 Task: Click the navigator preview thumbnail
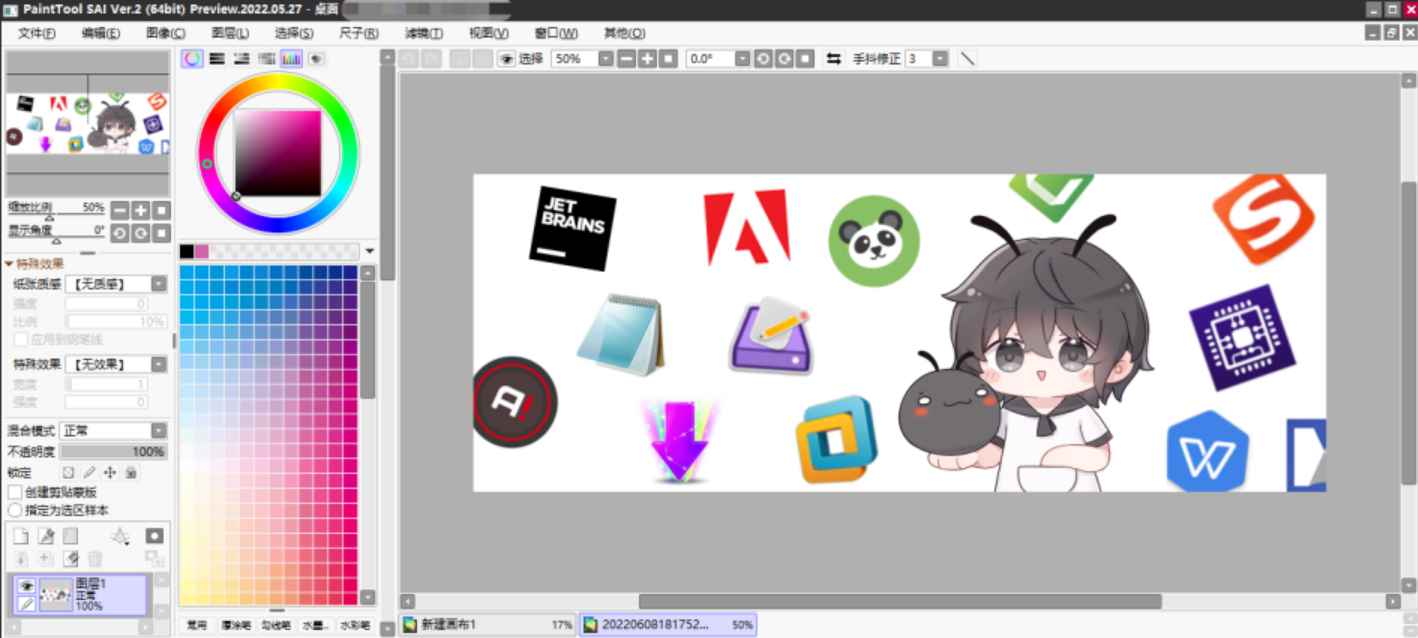pyautogui.click(x=87, y=125)
